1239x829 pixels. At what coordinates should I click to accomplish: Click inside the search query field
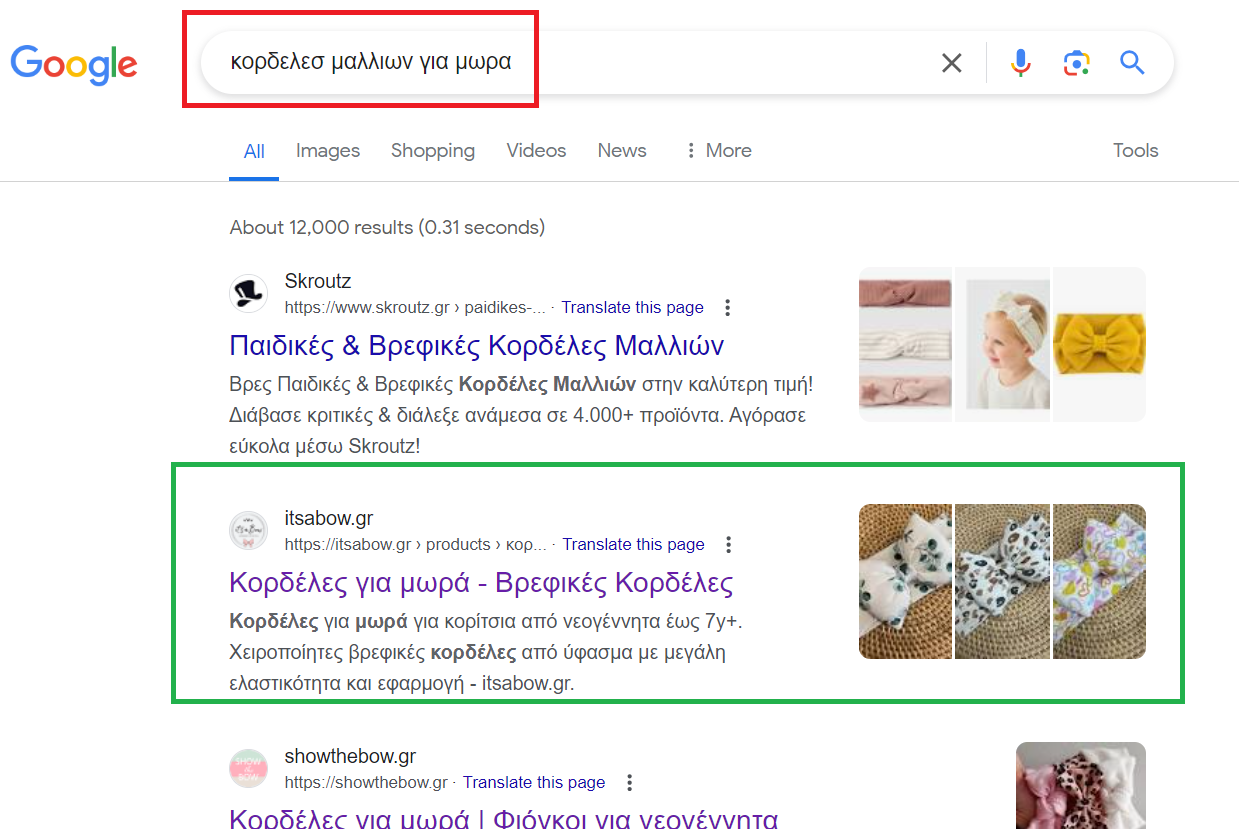pos(580,62)
